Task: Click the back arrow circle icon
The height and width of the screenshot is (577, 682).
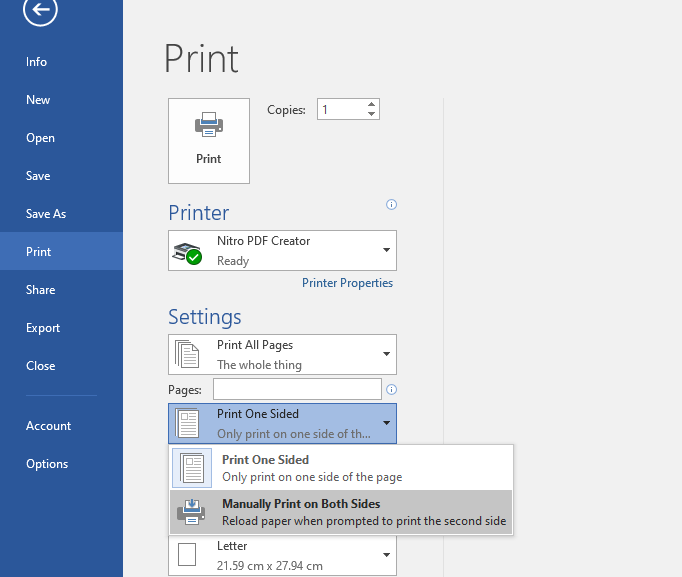Action: pos(40,10)
